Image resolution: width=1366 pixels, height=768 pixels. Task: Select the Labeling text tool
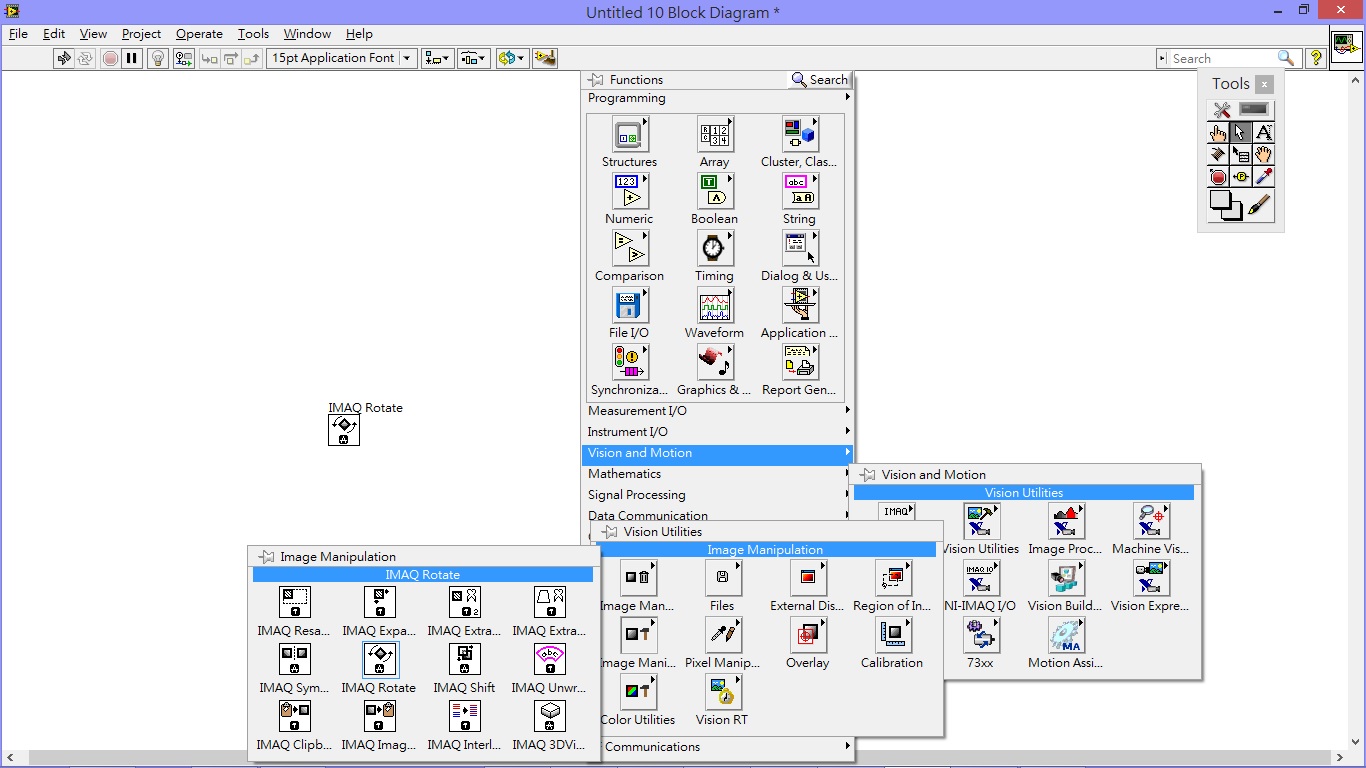(x=1264, y=132)
